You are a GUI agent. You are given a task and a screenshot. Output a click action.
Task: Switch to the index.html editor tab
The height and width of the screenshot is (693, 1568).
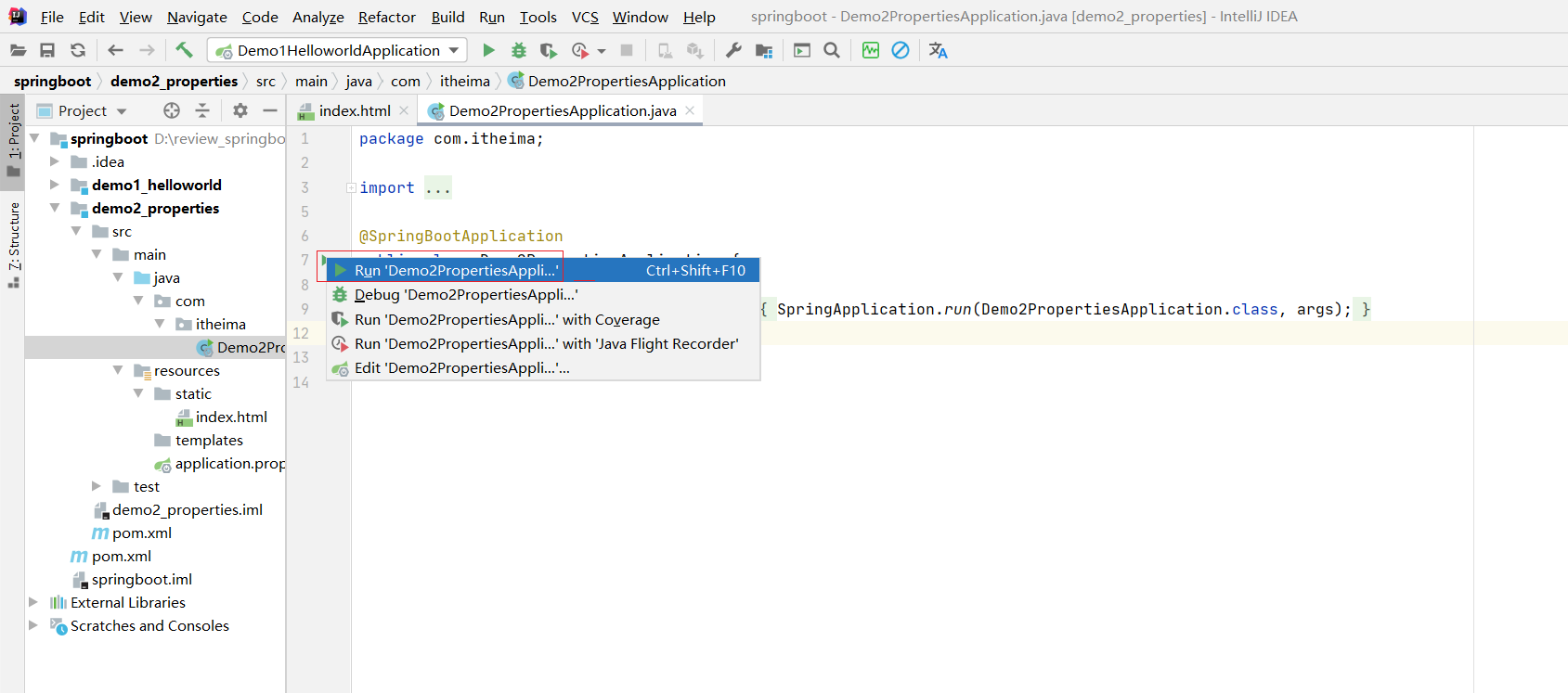354,110
